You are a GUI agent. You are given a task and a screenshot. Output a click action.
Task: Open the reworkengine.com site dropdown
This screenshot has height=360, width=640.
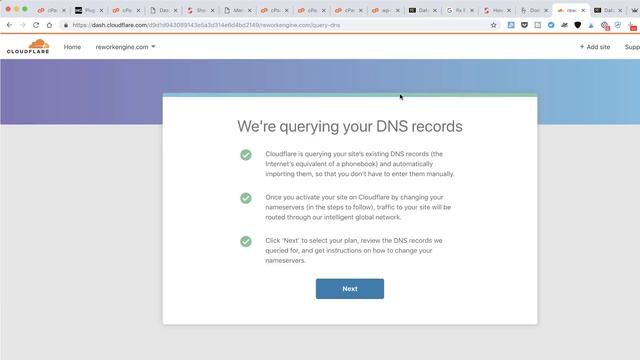(125, 47)
